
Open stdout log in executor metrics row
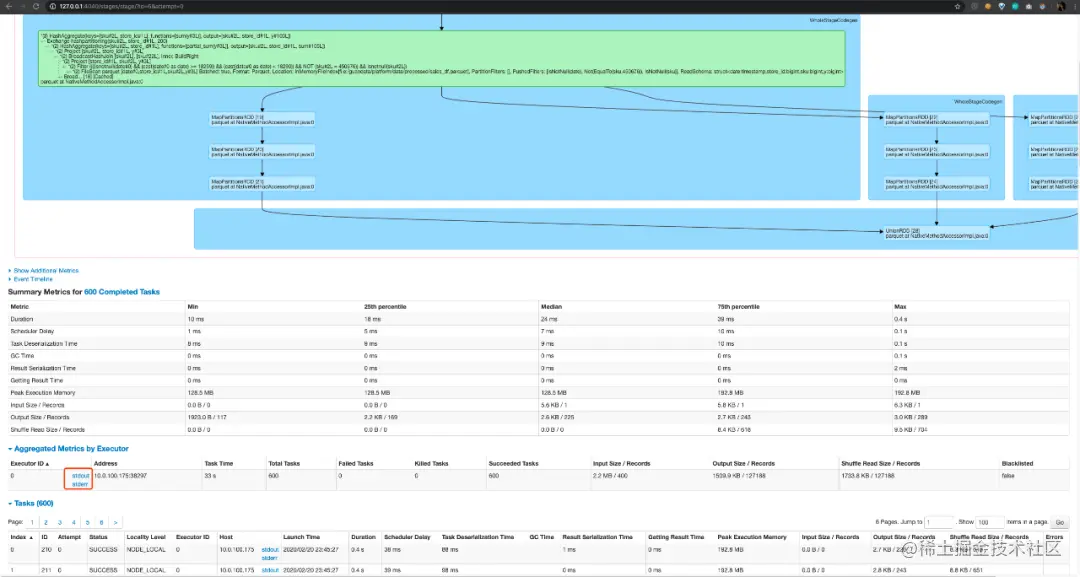[x=81, y=476]
